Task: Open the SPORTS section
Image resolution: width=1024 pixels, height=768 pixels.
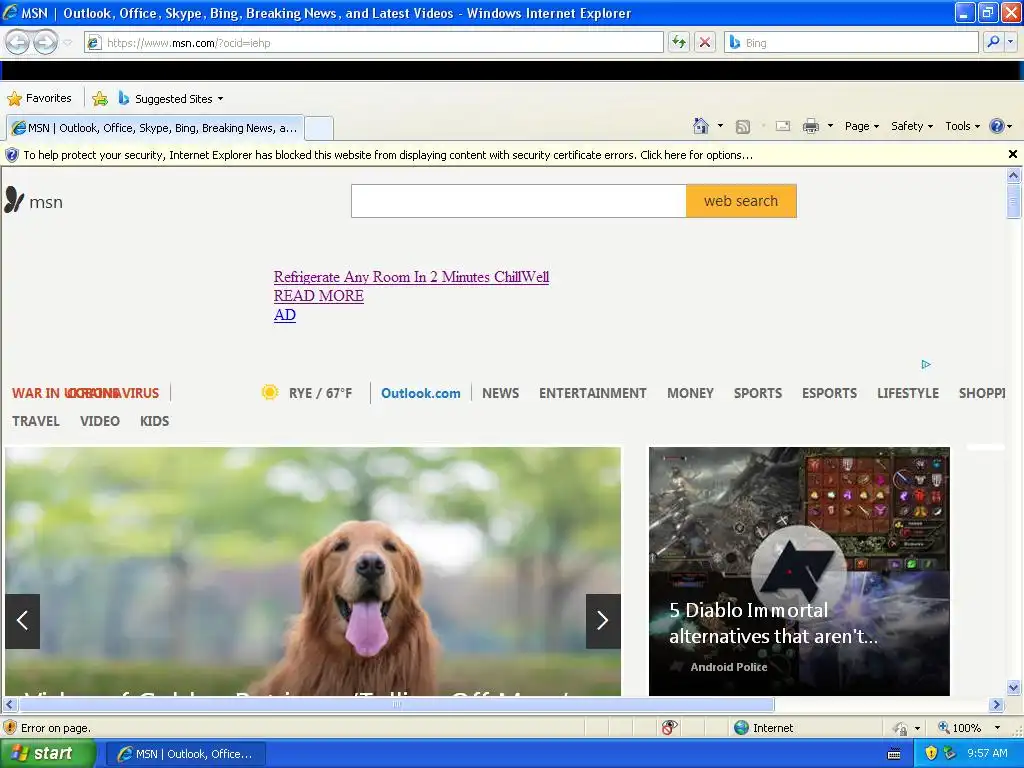Action: 758,393
